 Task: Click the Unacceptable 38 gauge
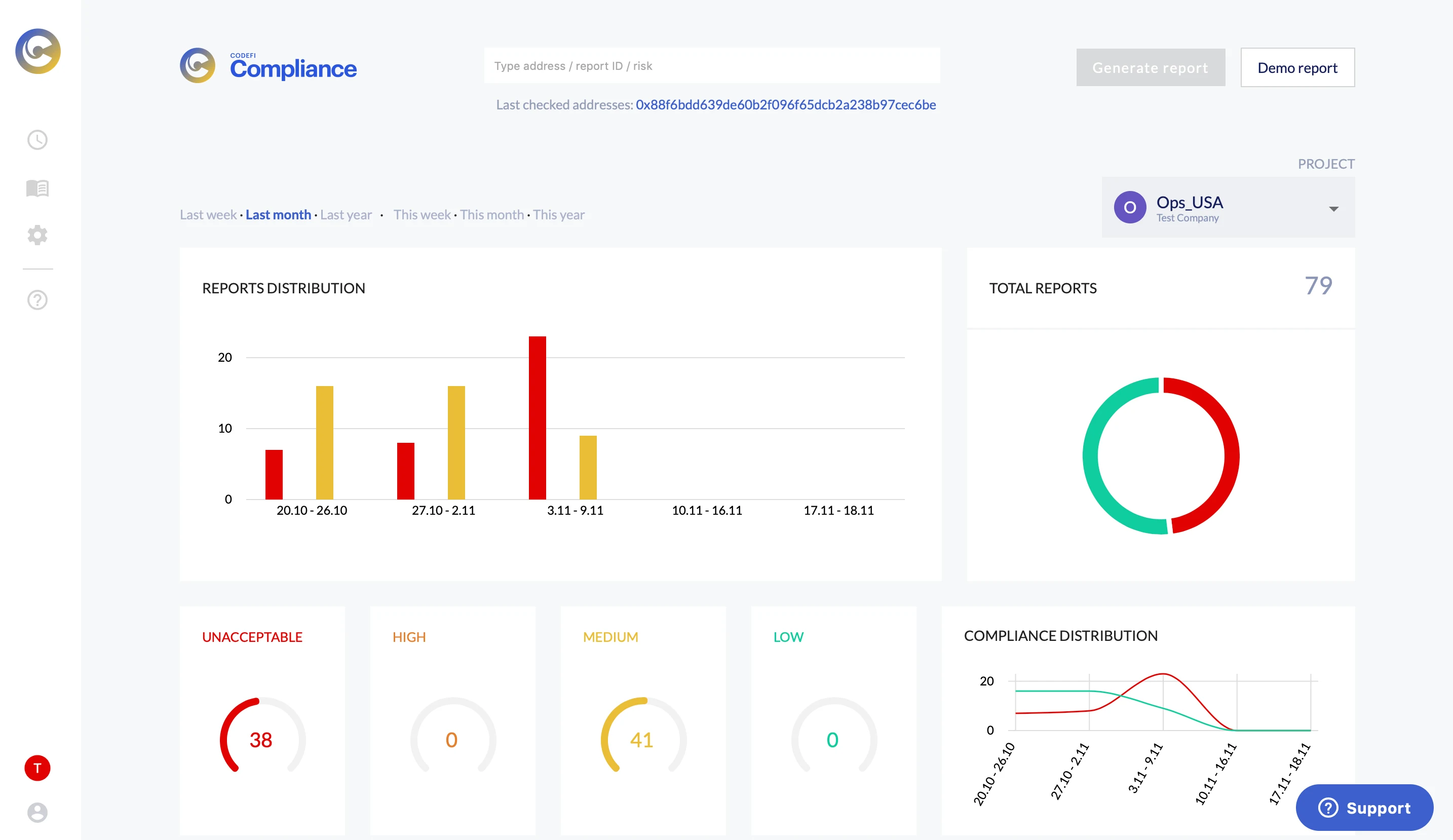point(262,739)
